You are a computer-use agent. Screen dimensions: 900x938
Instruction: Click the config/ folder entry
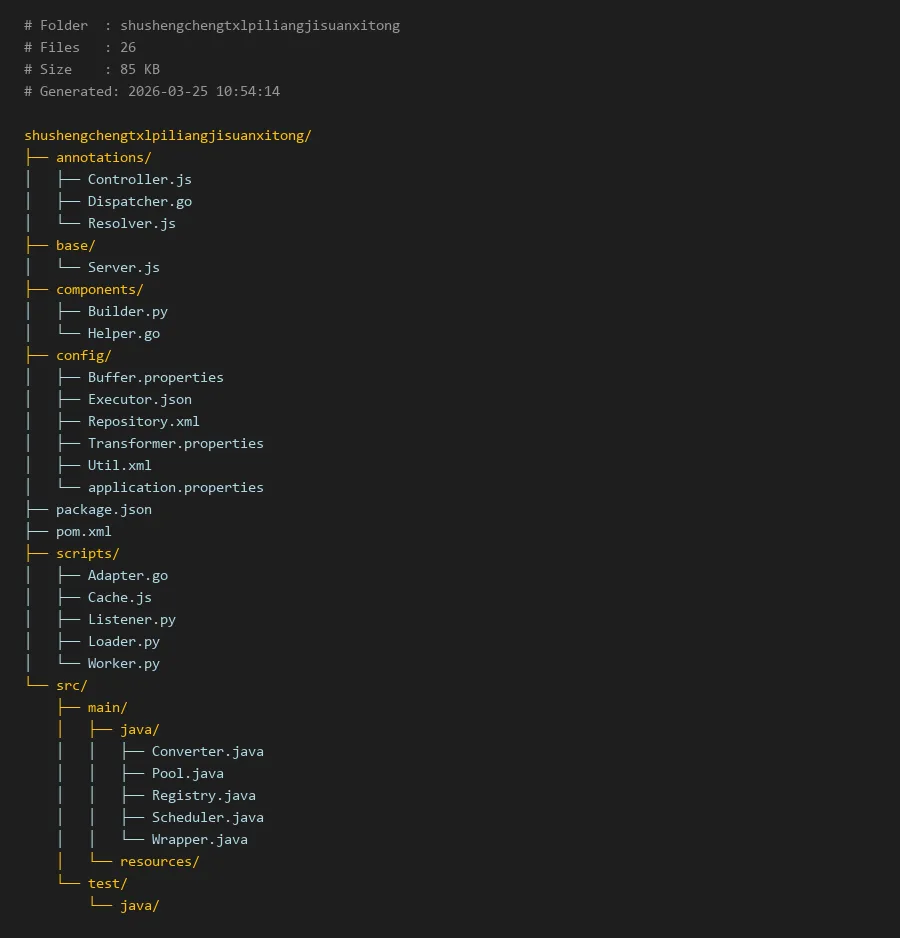click(x=83, y=355)
